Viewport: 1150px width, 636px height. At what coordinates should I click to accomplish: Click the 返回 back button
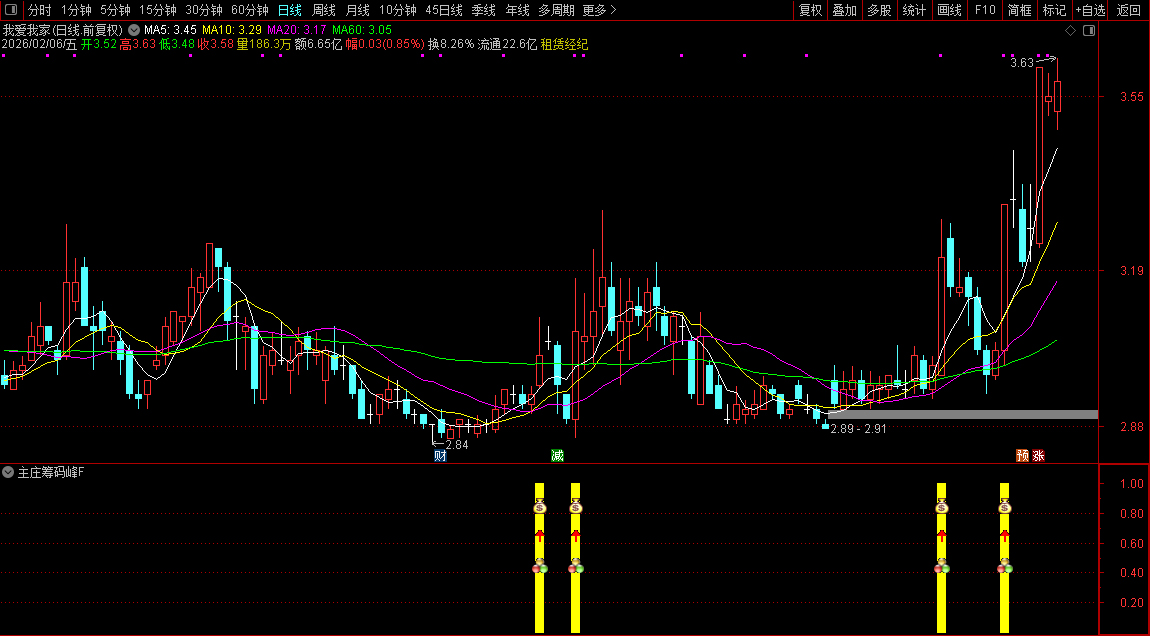point(1128,10)
